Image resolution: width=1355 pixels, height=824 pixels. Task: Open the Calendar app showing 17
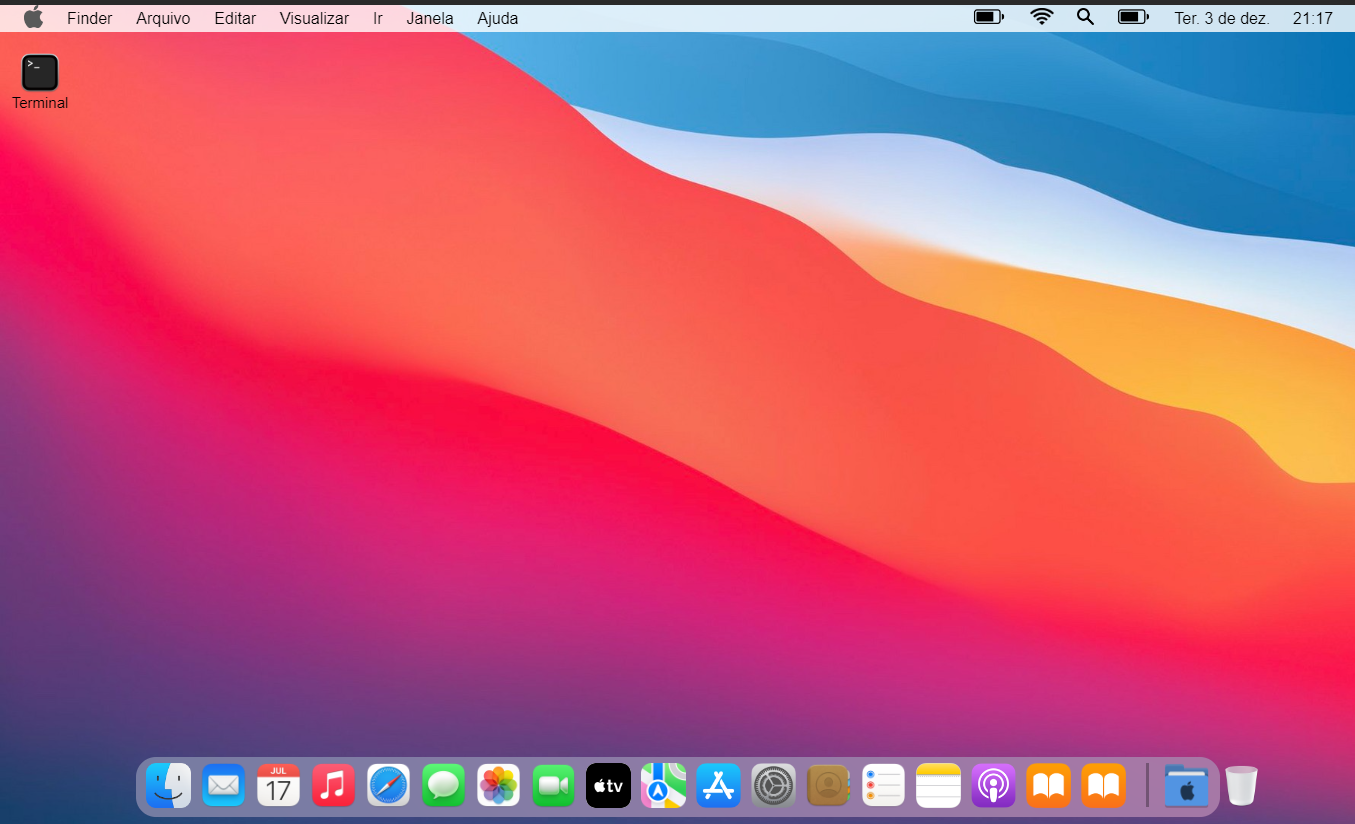pyautogui.click(x=278, y=786)
